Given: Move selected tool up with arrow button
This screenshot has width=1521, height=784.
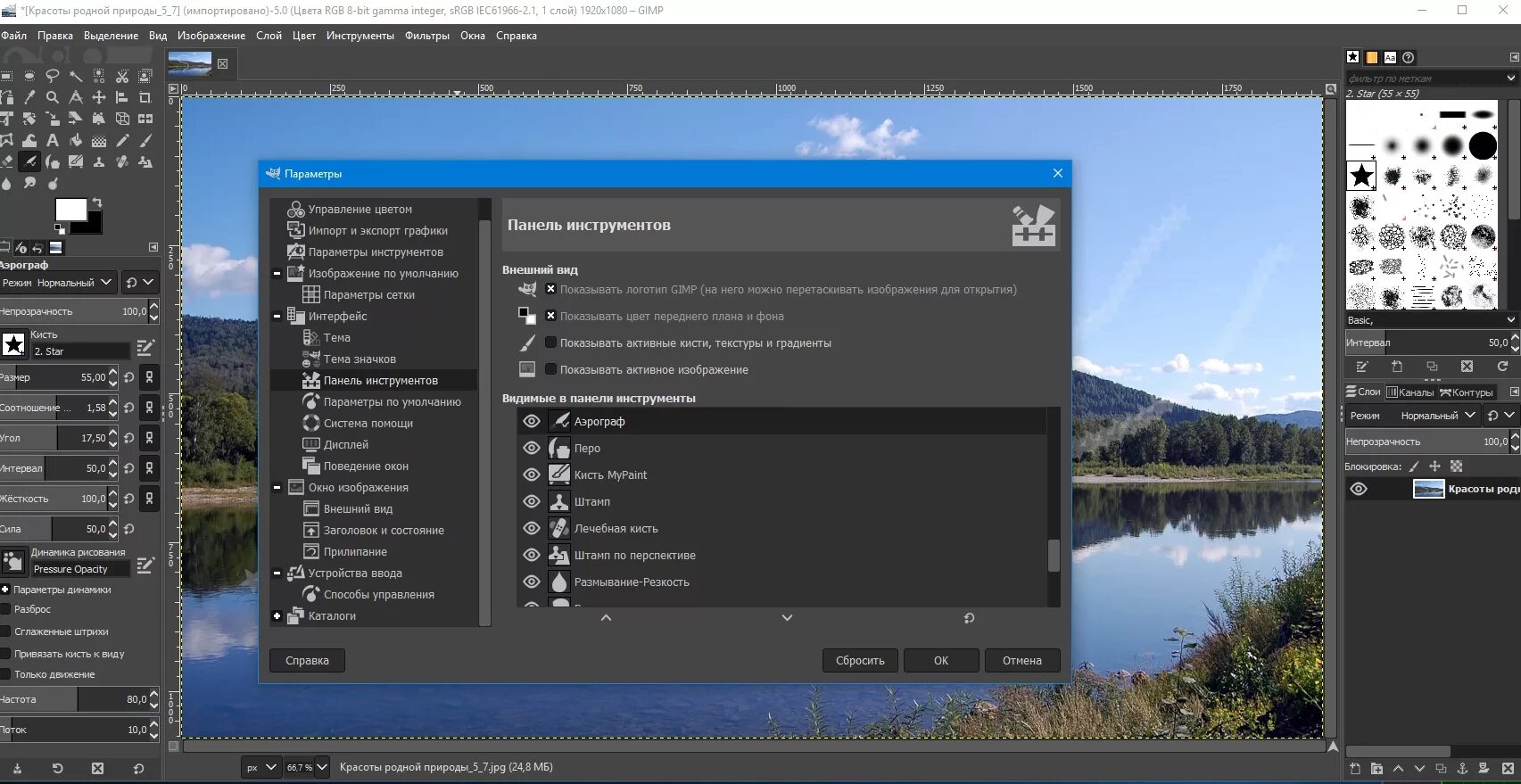Looking at the screenshot, I should coord(607,617).
